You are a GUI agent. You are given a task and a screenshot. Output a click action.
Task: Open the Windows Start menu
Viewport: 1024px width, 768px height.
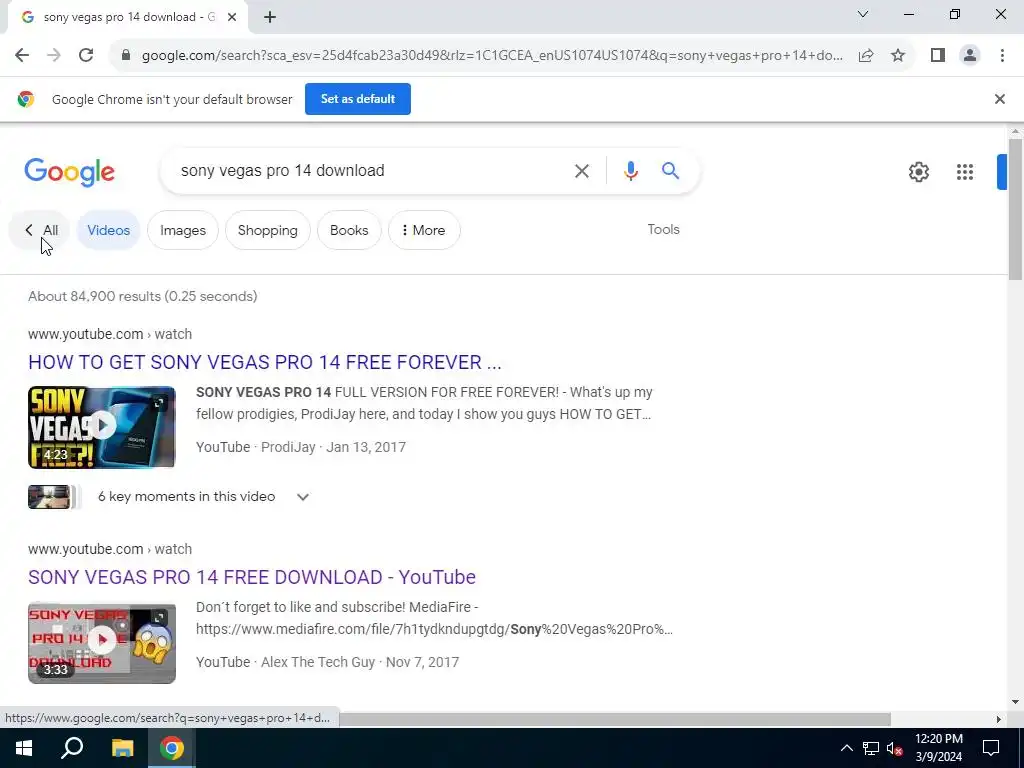coord(24,748)
